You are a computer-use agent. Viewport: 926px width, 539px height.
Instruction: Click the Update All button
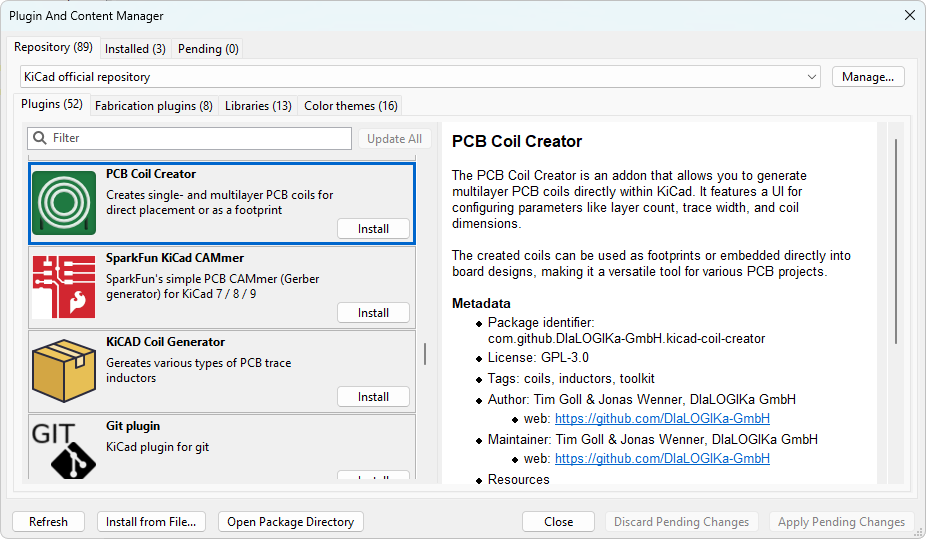click(394, 139)
